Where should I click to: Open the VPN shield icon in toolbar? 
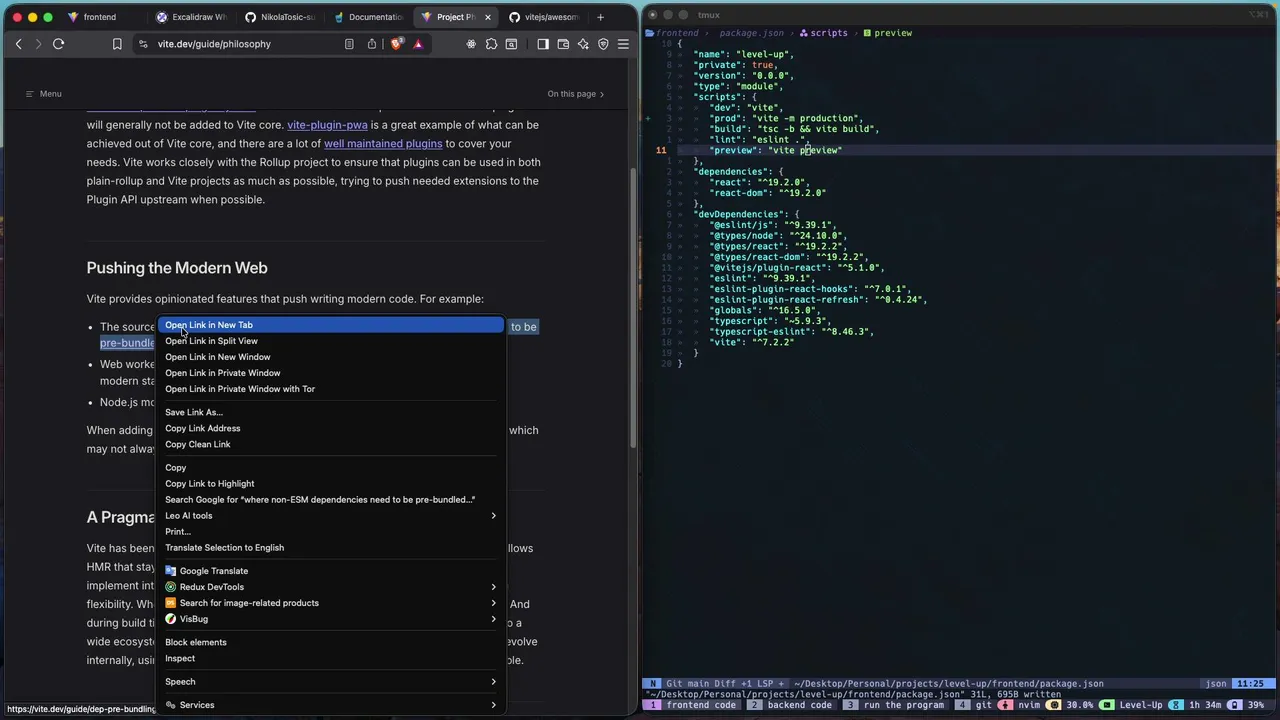point(603,44)
